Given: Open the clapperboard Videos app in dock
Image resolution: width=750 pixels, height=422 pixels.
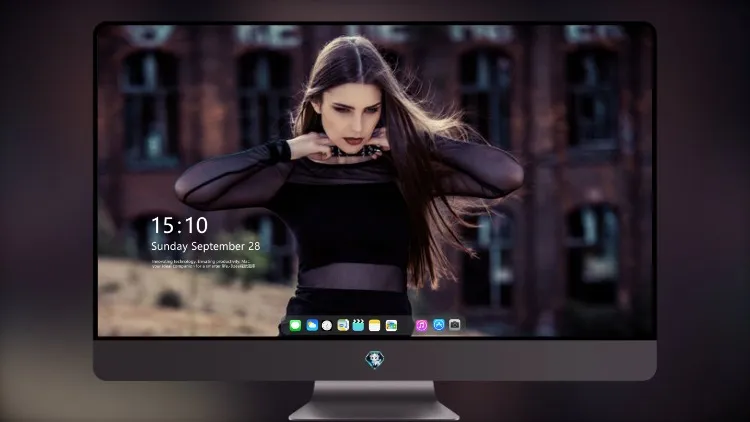Looking at the screenshot, I should tap(358, 325).
